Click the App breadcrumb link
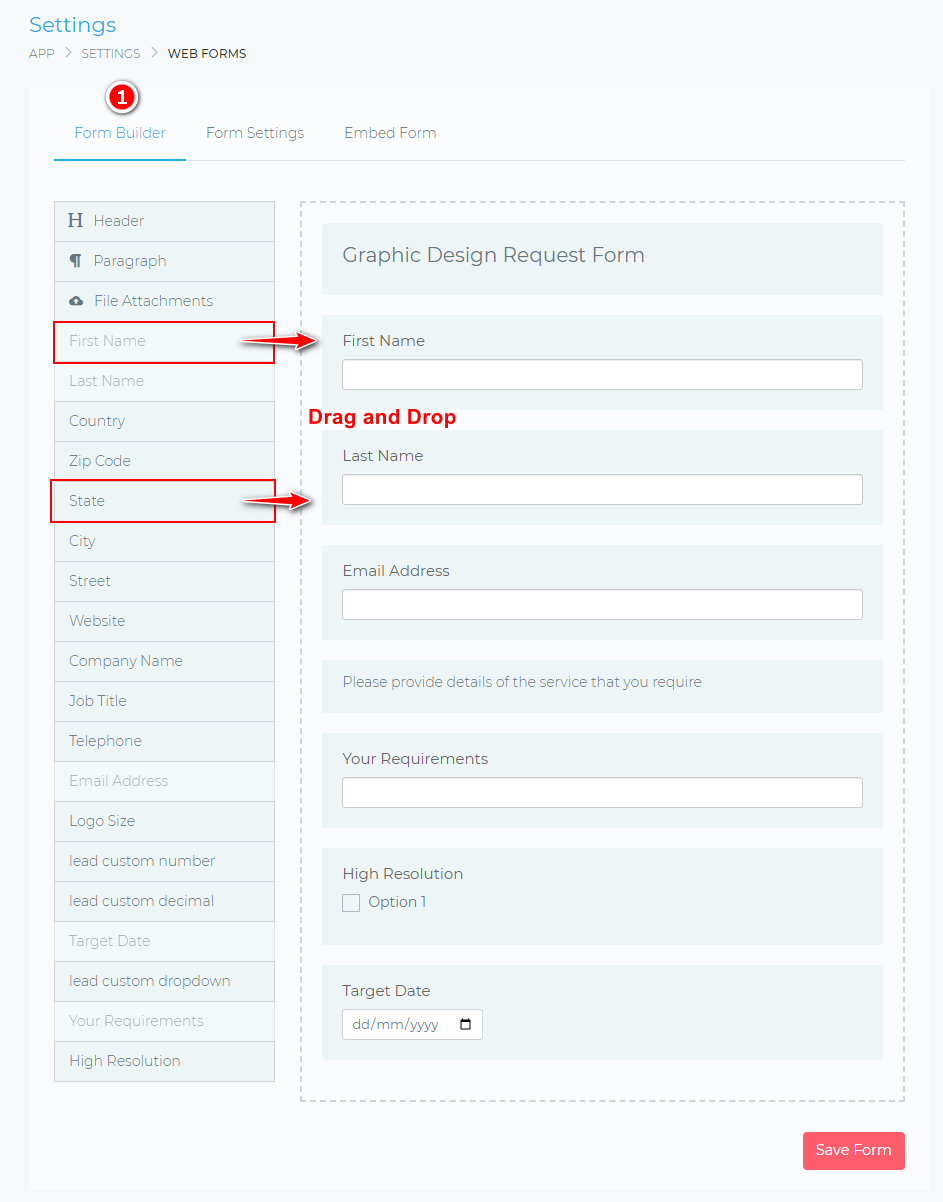The width and height of the screenshot is (943, 1202). (x=42, y=54)
